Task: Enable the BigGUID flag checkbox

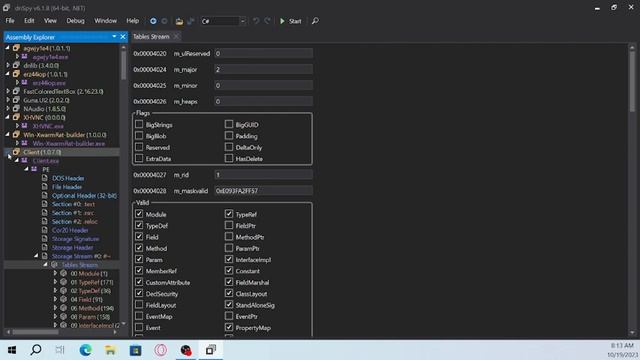Action: [x=229, y=124]
